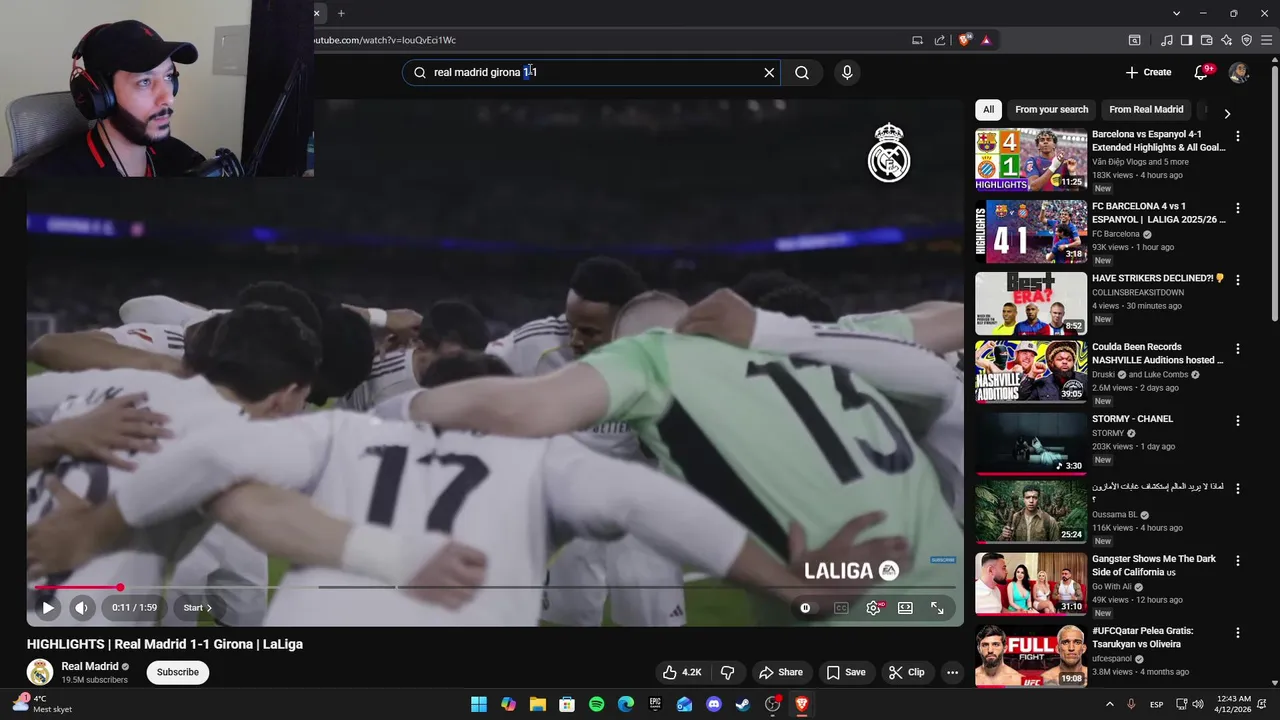Image resolution: width=1280 pixels, height=720 pixels.
Task: Show more filter chips with right arrow
Action: point(1227,113)
